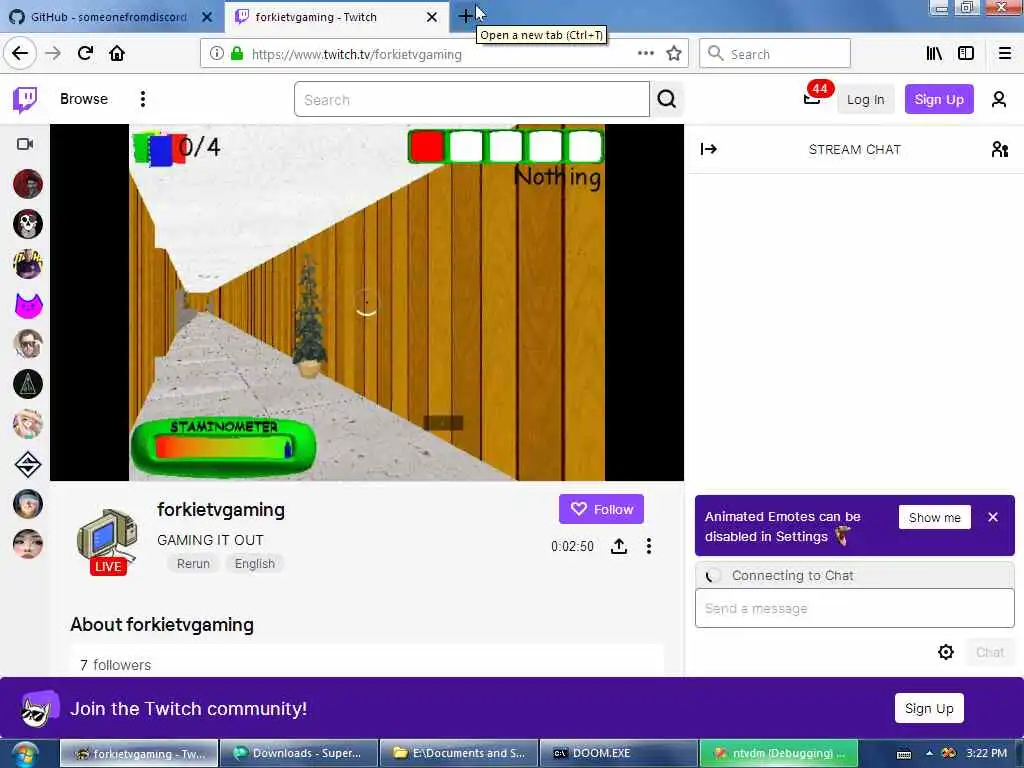Open the stream options vertical dots
The height and width of the screenshot is (768, 1024).
648,546
